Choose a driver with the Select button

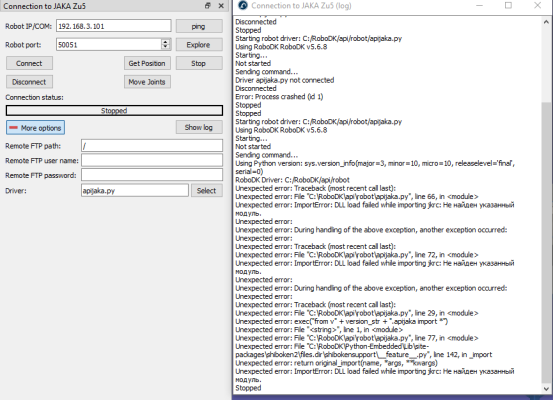(x=207, y=190)
